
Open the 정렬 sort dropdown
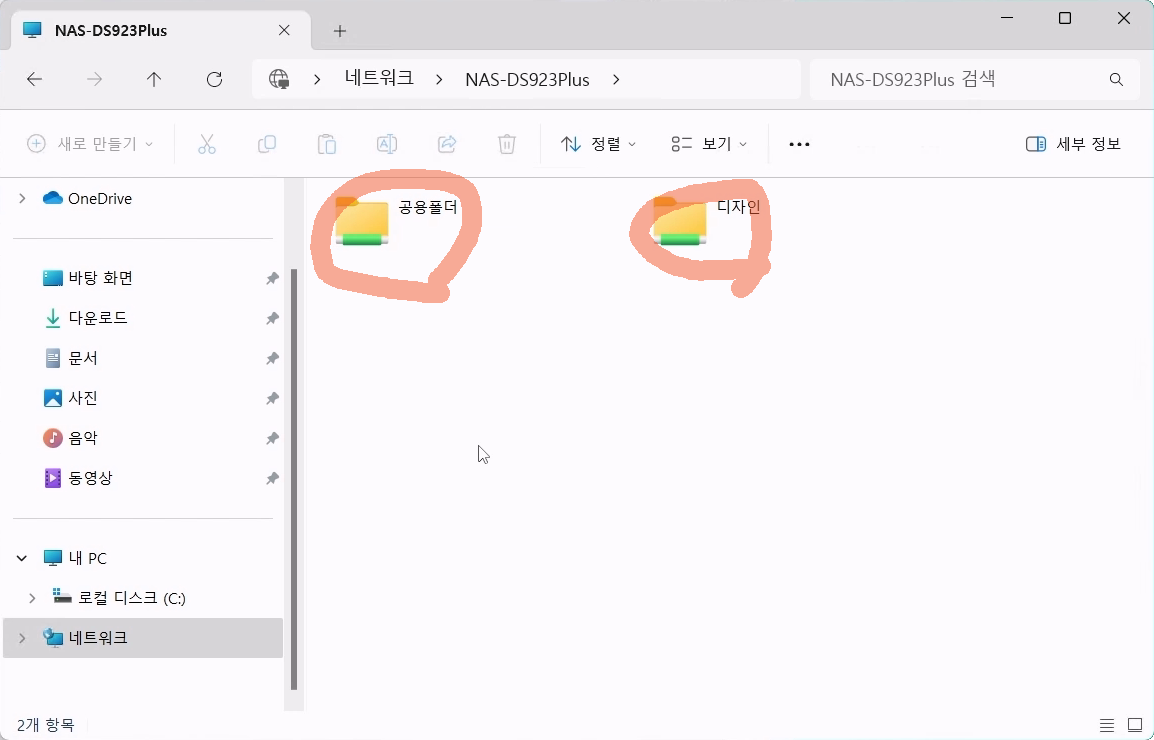click(x=598, y=144)
